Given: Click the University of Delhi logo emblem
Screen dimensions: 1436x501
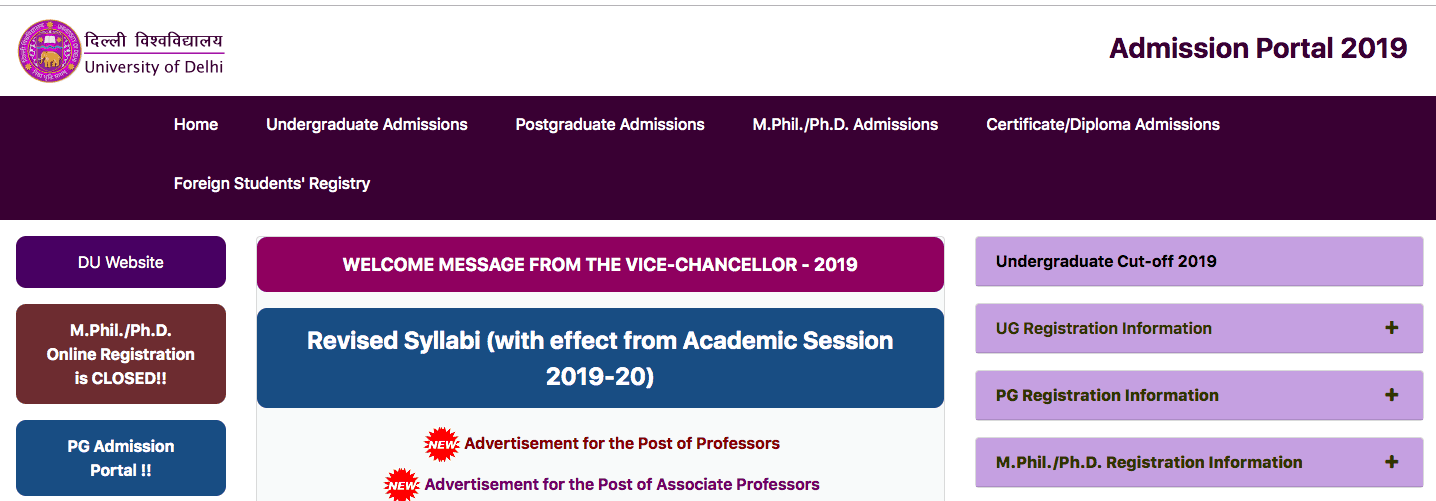Looking at the screenshot, I should pos(47,51).
